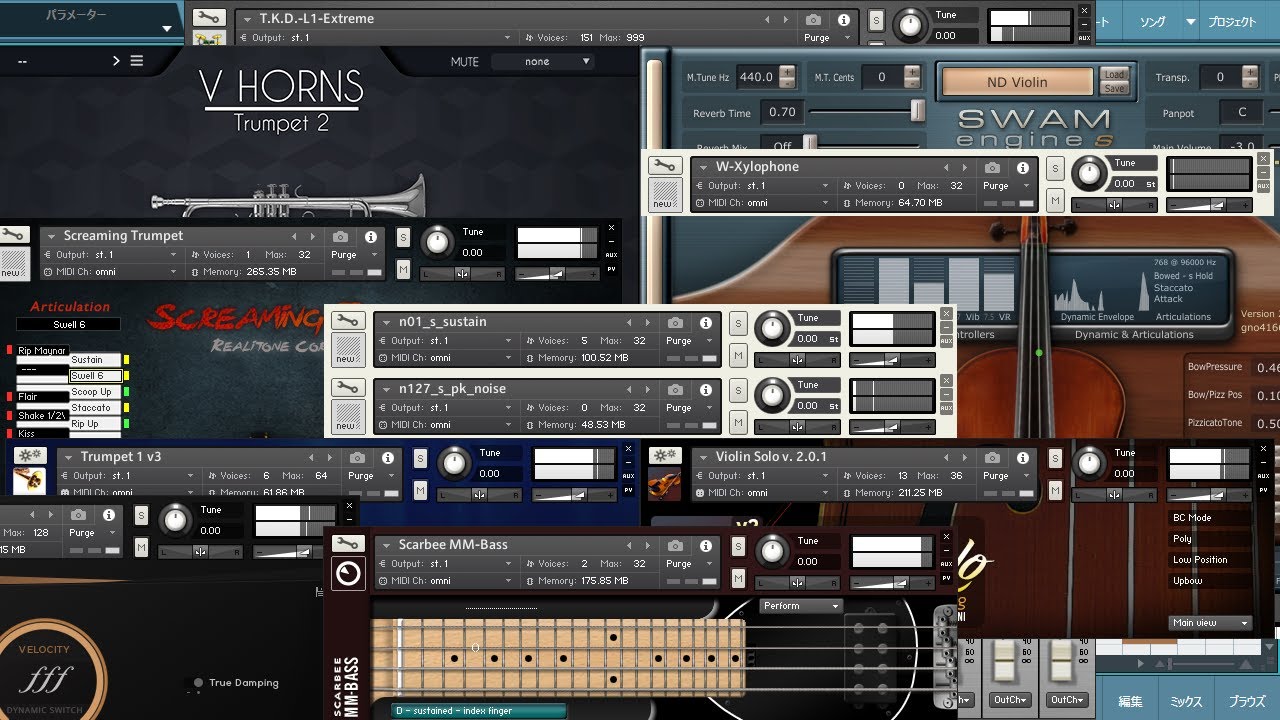Click the W-Xylophone snapshot camera icon
The height and width of the screenshot is (720, 1280).
[992, 167]
